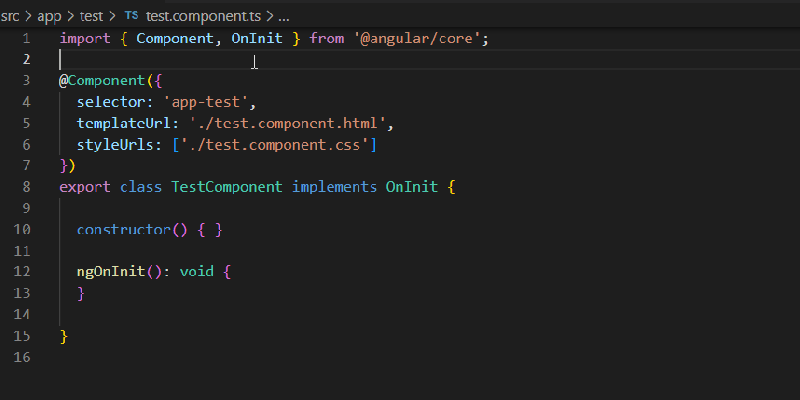Click the closing brace on line 15
800x400 pixels.
click(x=64, y=336)
